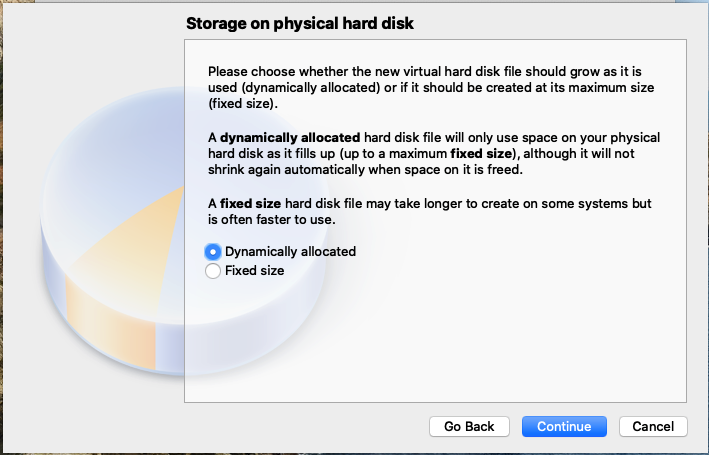Click the "Dynamically allocated" option label text
709x455 pixels.
[x=290, y=251]
